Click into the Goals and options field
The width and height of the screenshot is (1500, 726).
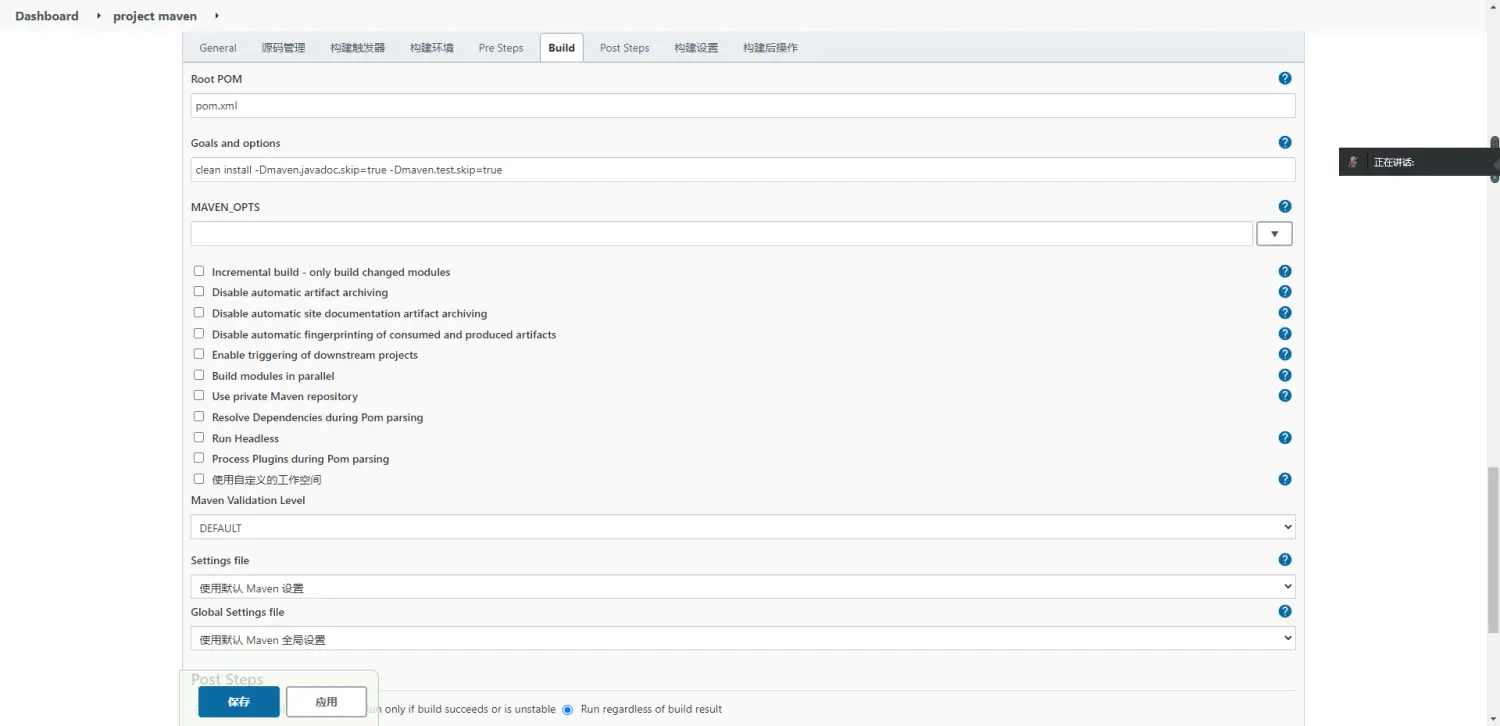pos(742,170)
